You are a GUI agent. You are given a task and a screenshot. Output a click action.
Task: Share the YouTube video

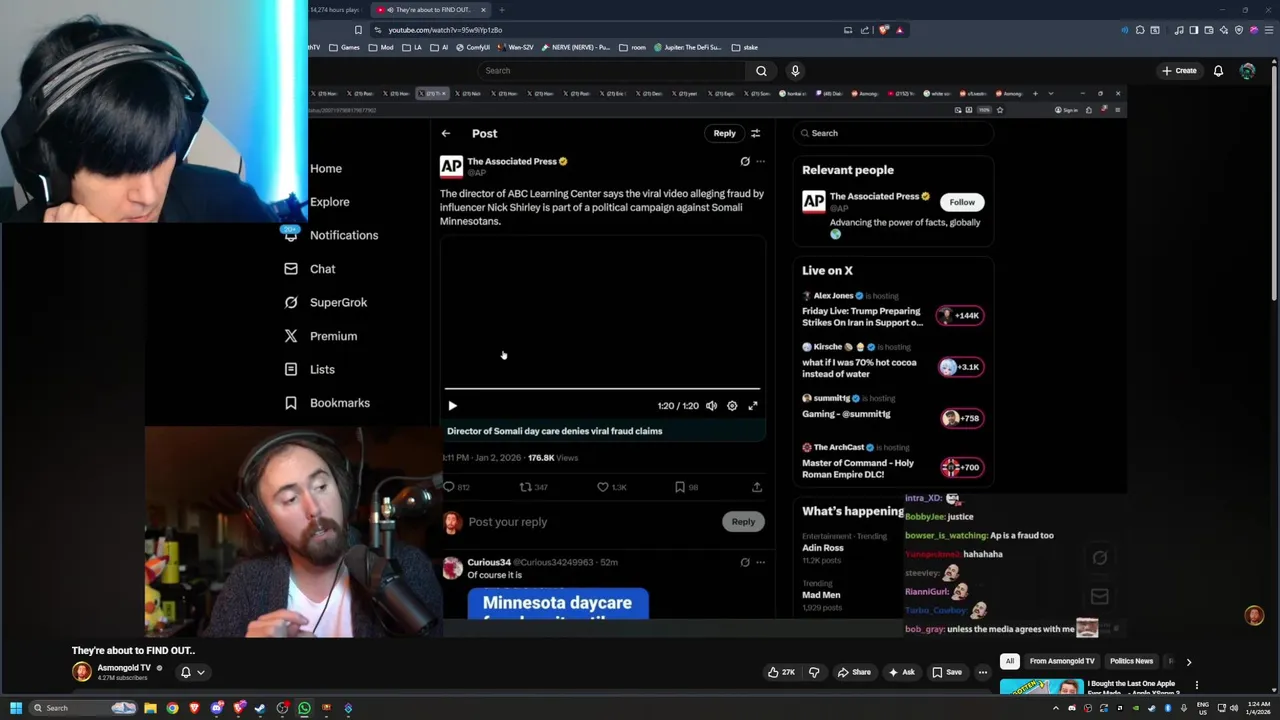(854, 672)
